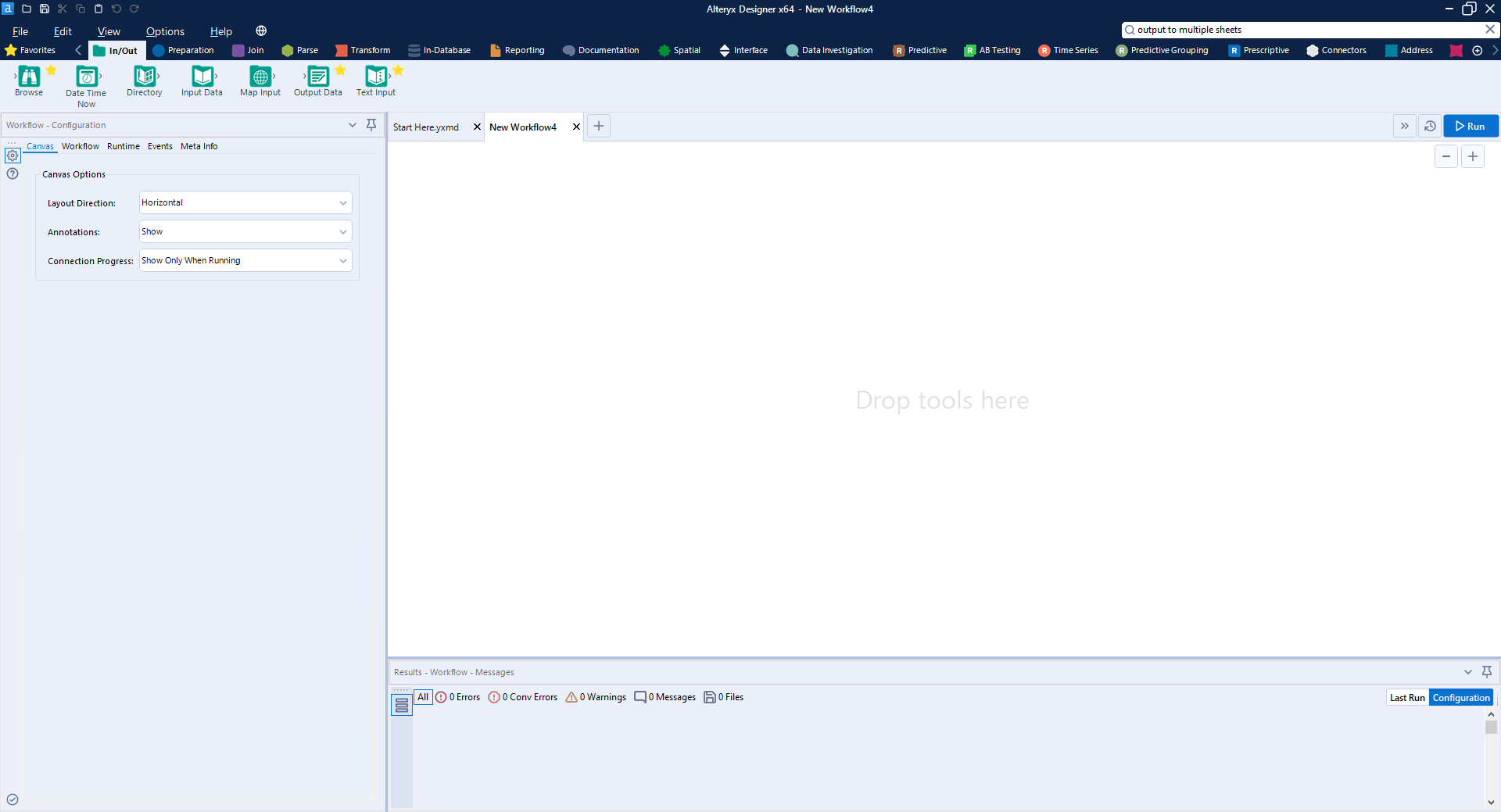Expand the Results panel menu arrow
1501x812 pixels.
[x=1468, y=672]
